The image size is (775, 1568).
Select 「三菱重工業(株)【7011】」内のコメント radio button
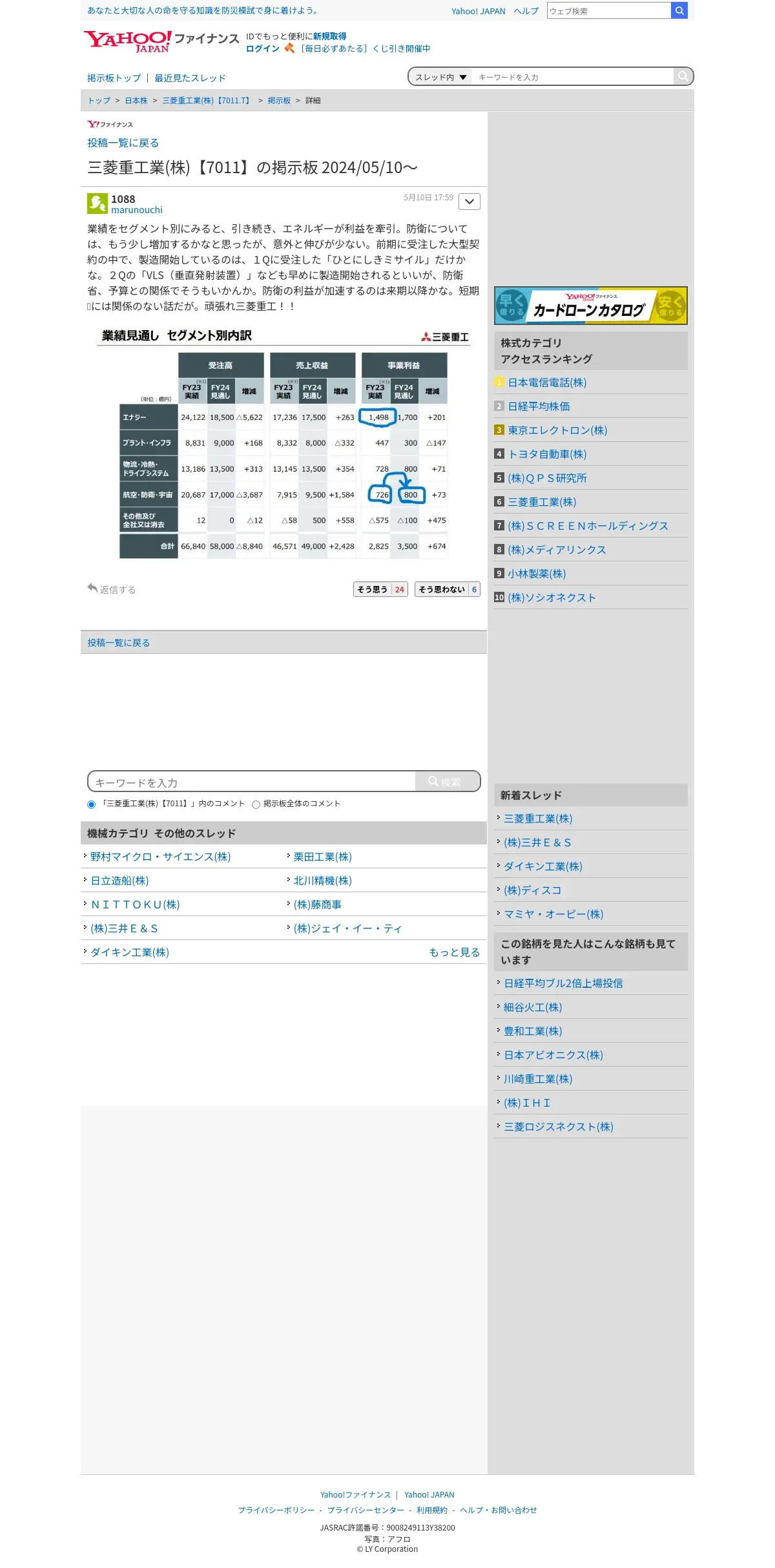(x=91, y=804)
